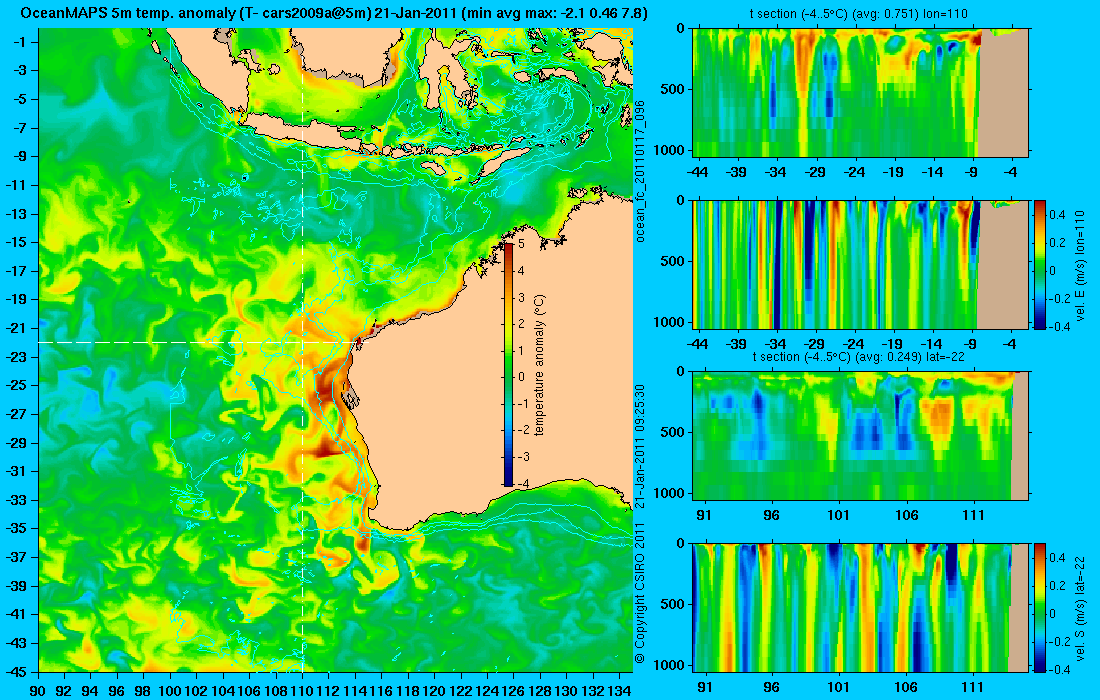This screenshot has width=1100, height=700.
Task: Click the white dashed latitude -22 line
Action: pos(200,342)
